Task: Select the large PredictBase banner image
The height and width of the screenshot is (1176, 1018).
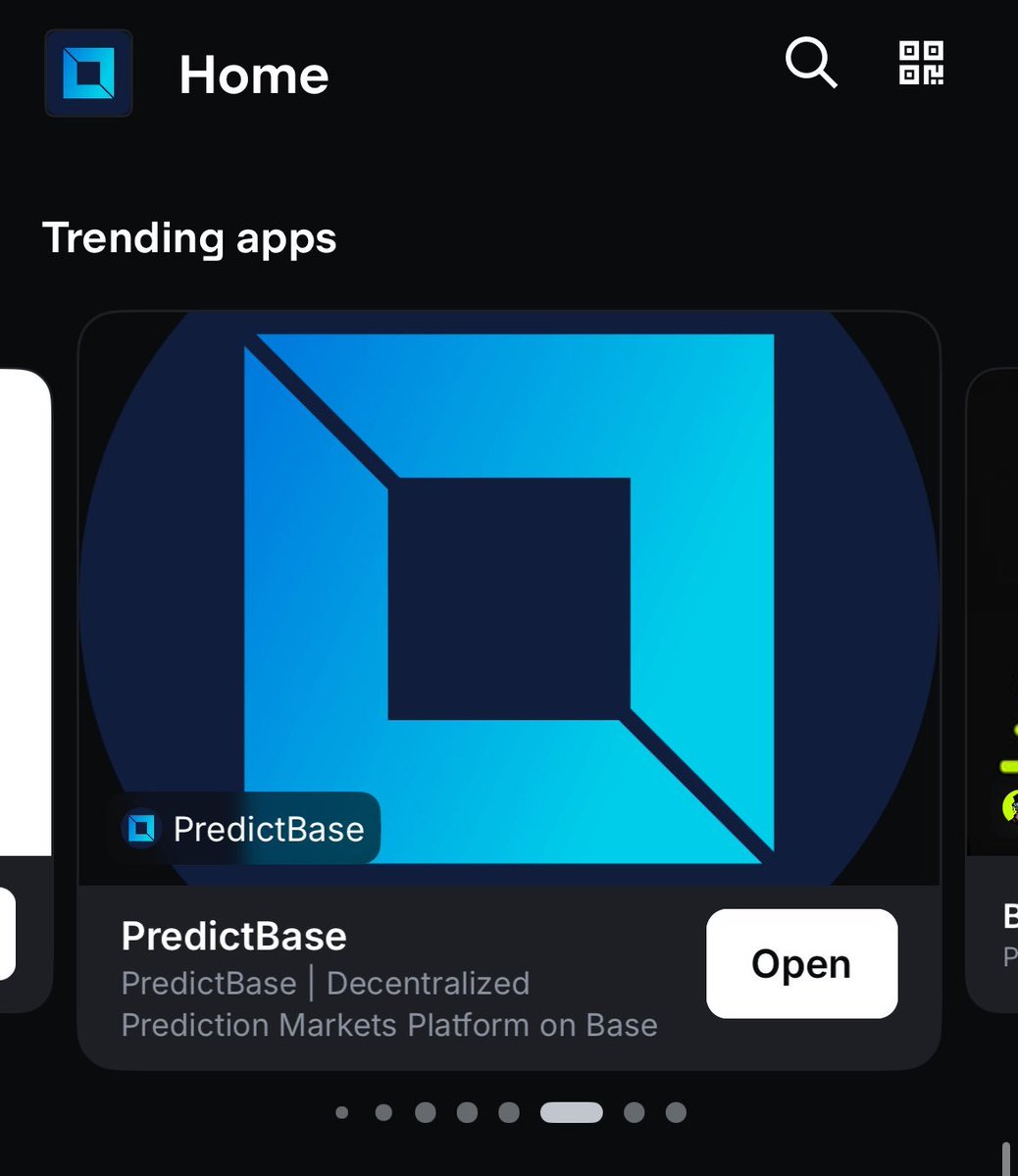Action: tap(509, 597)
